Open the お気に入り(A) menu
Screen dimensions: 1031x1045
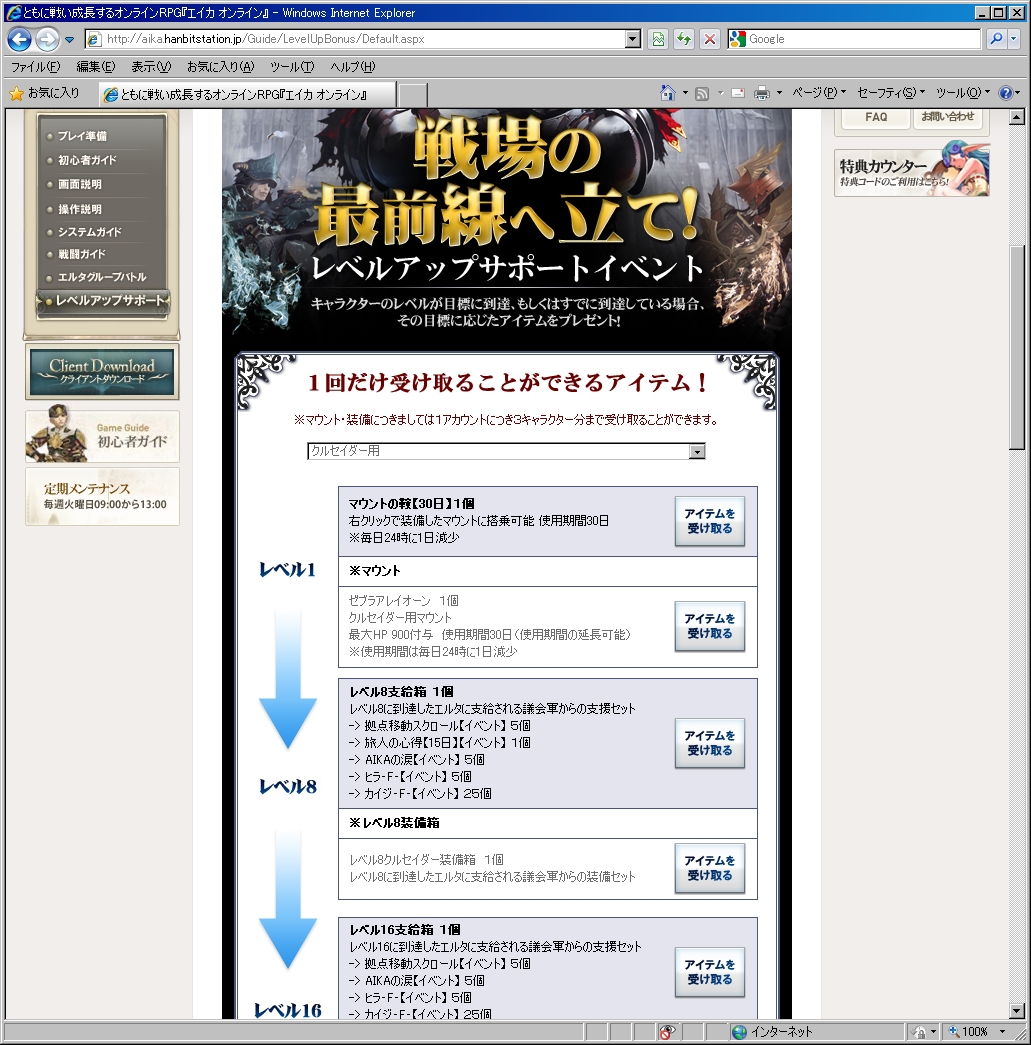tap(221, 67)
